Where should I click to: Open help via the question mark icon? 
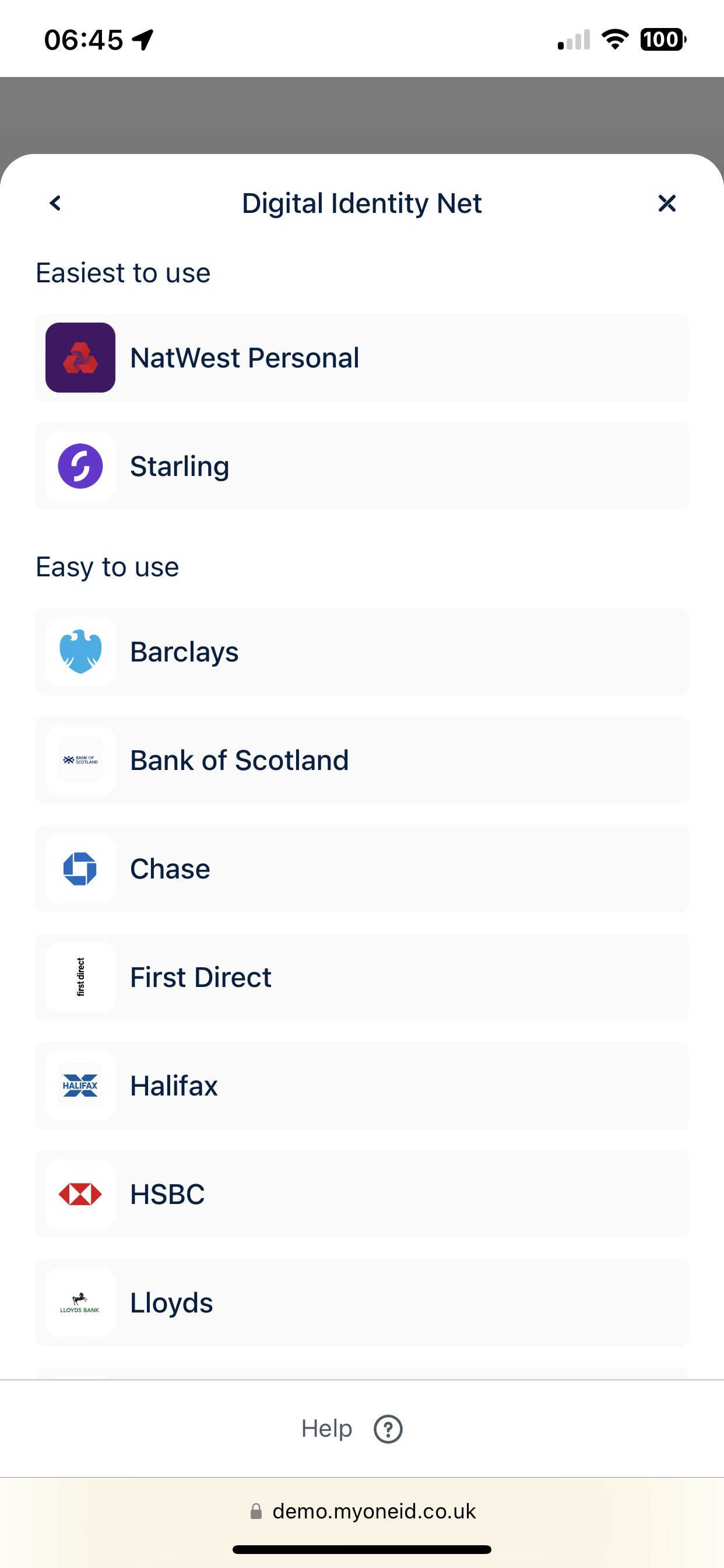(x=388, y=1429)
